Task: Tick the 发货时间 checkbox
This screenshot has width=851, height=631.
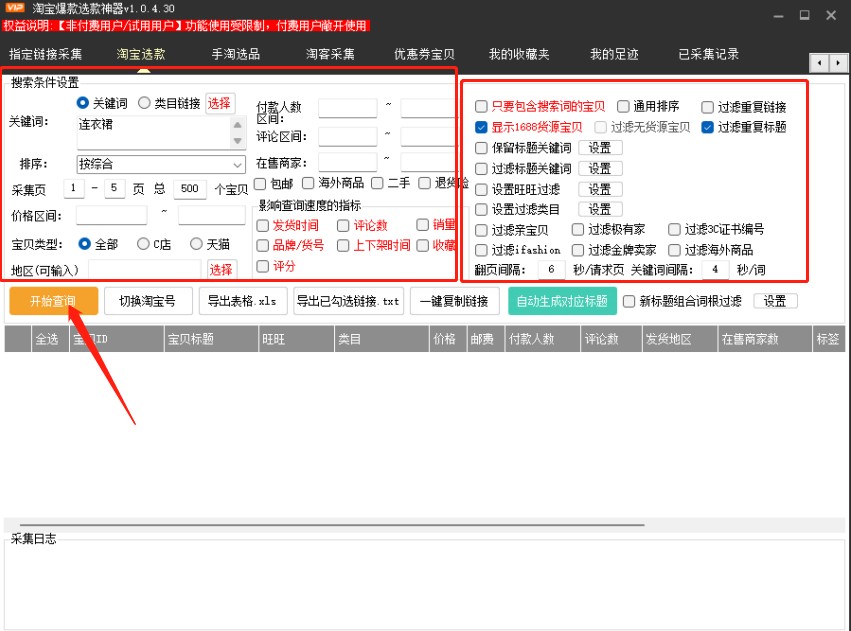Action: coord(263,225)
